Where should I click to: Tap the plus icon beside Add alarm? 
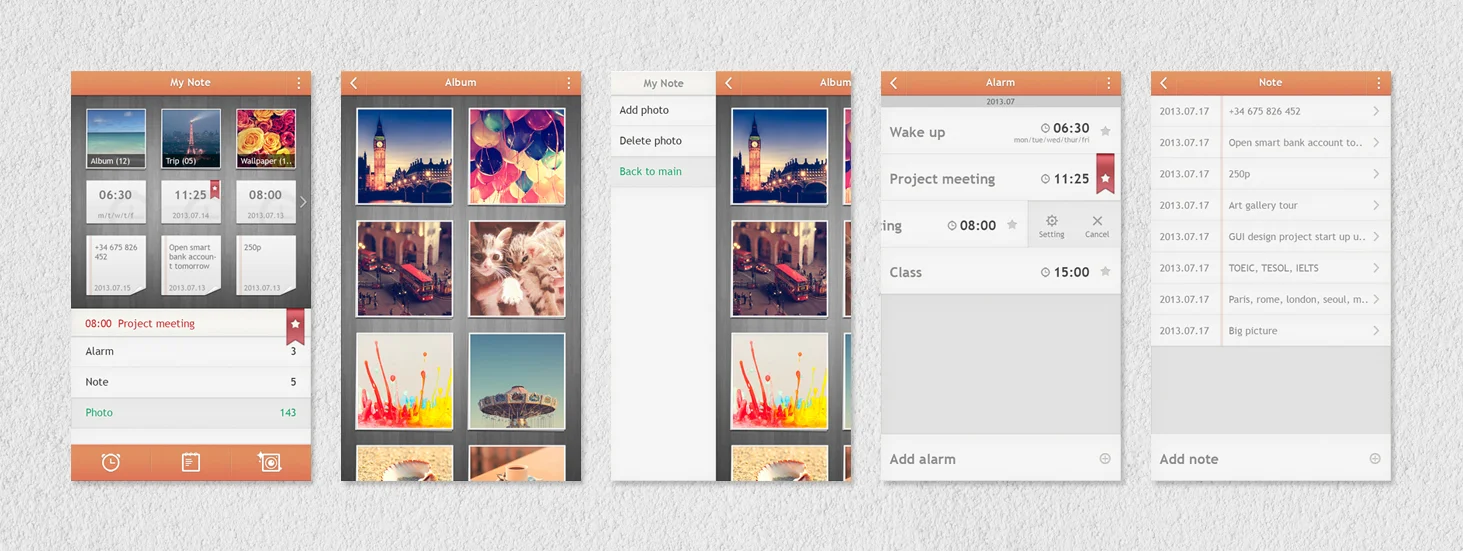coord(1105,459)
